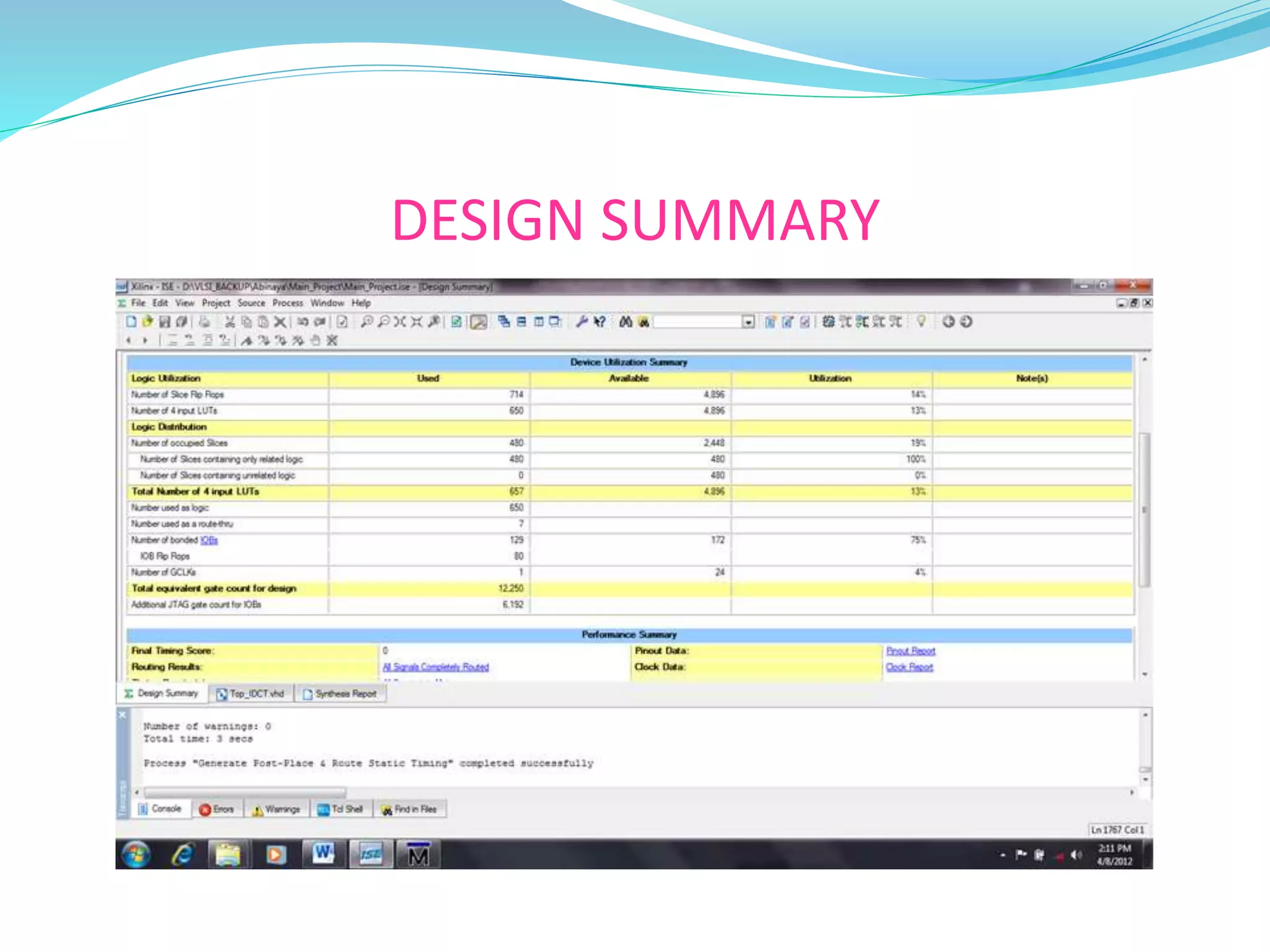This screenshot has height=952, width=1270.
Task: Click the Tile horizontally window icon
Action: point(522,321)
